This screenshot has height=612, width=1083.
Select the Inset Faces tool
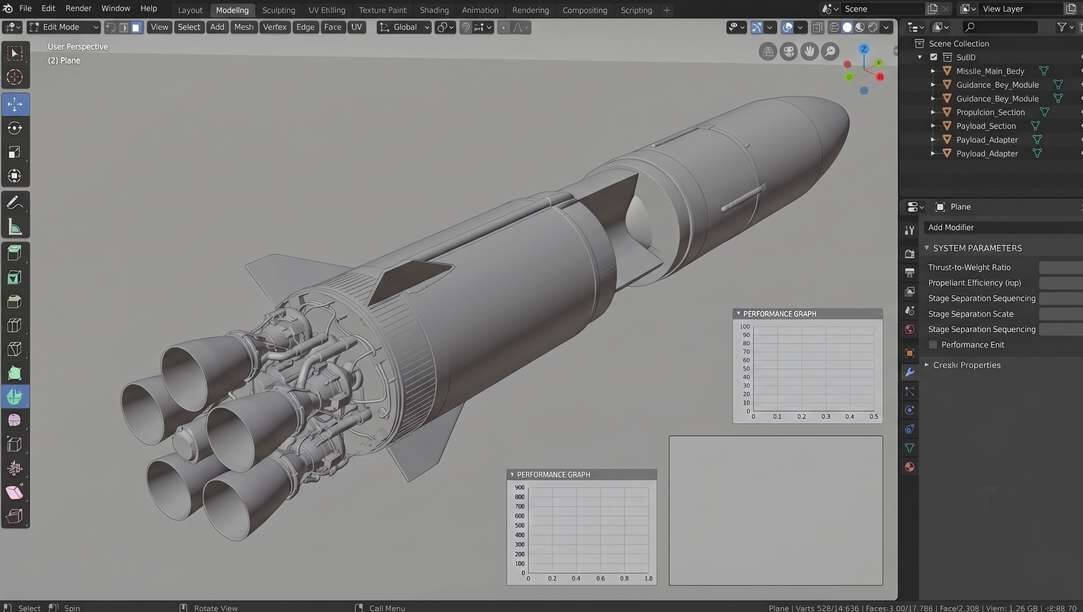click(15, 277)
